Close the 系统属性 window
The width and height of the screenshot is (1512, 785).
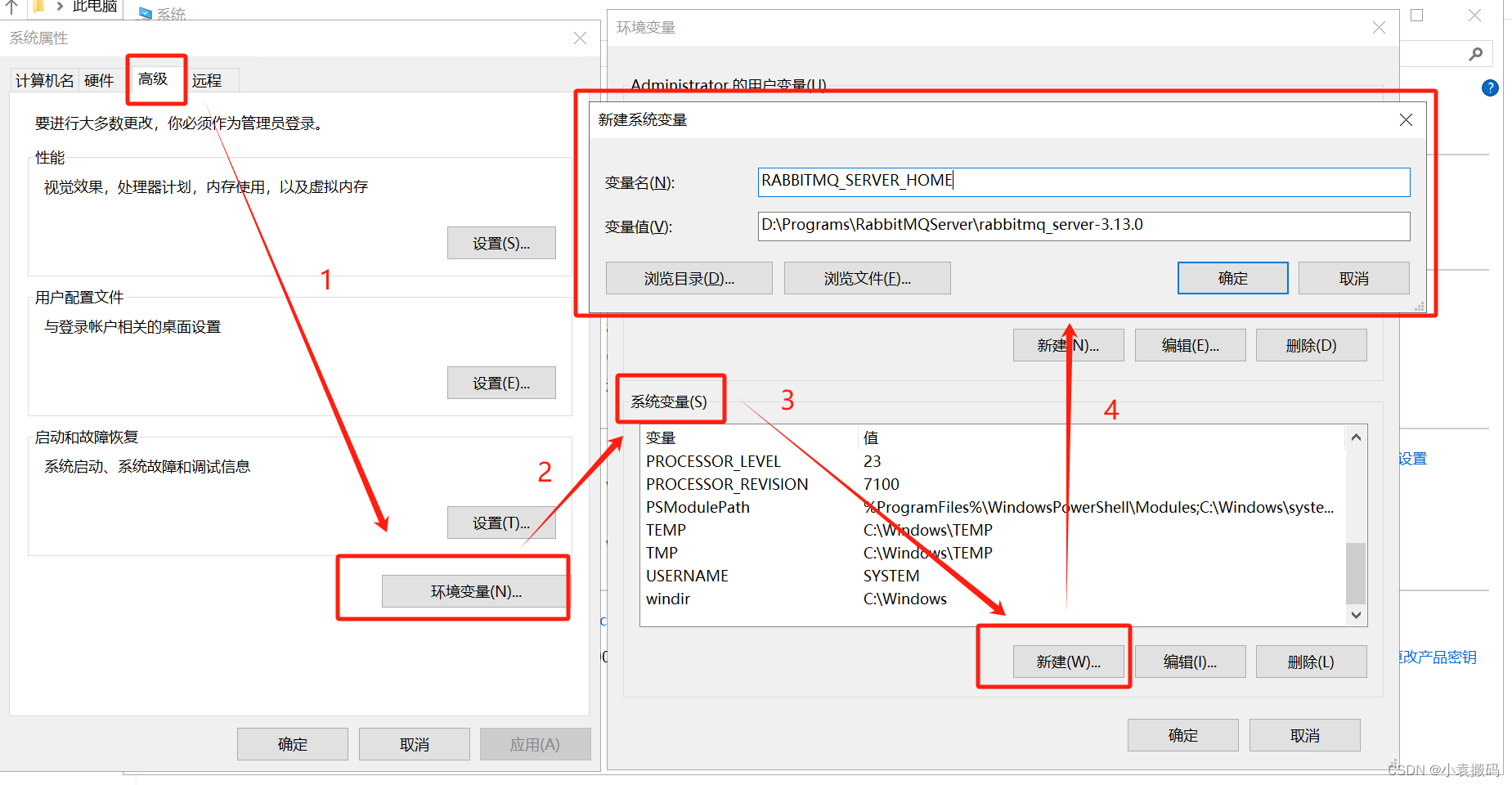coord(580,38)
